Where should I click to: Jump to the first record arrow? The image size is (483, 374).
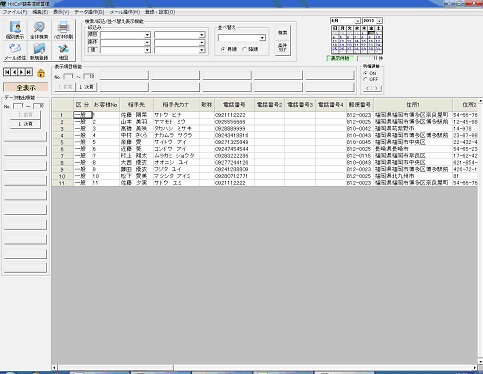(7, 72)
